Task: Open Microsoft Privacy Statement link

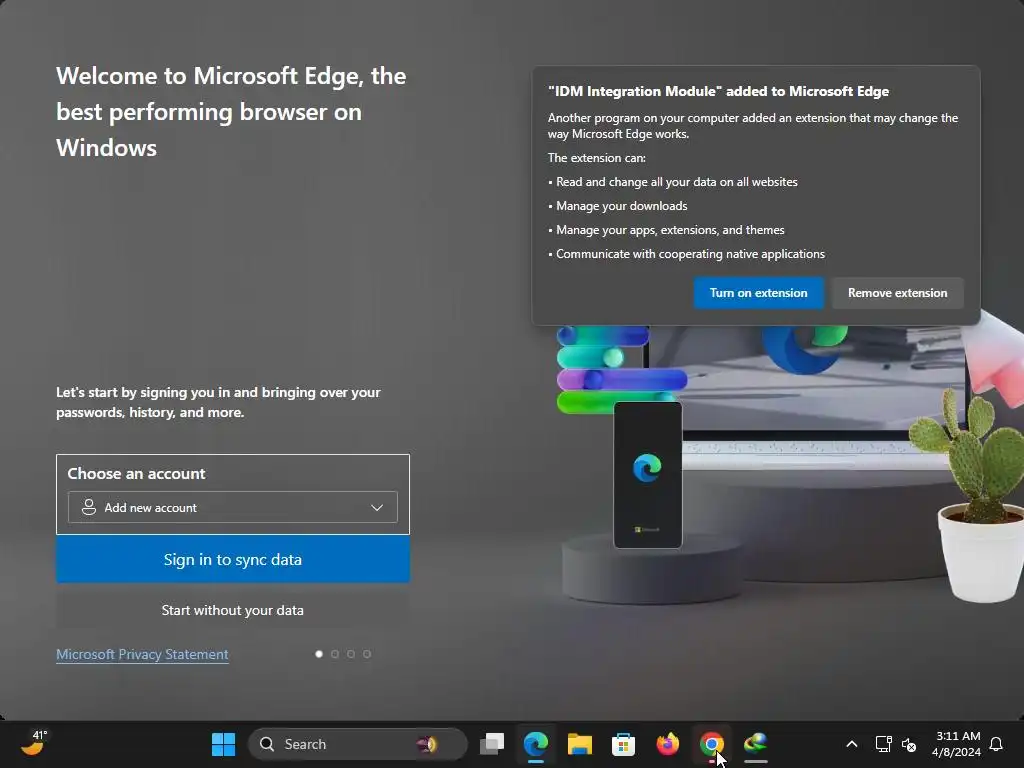Action: click(x=142, y=654)
